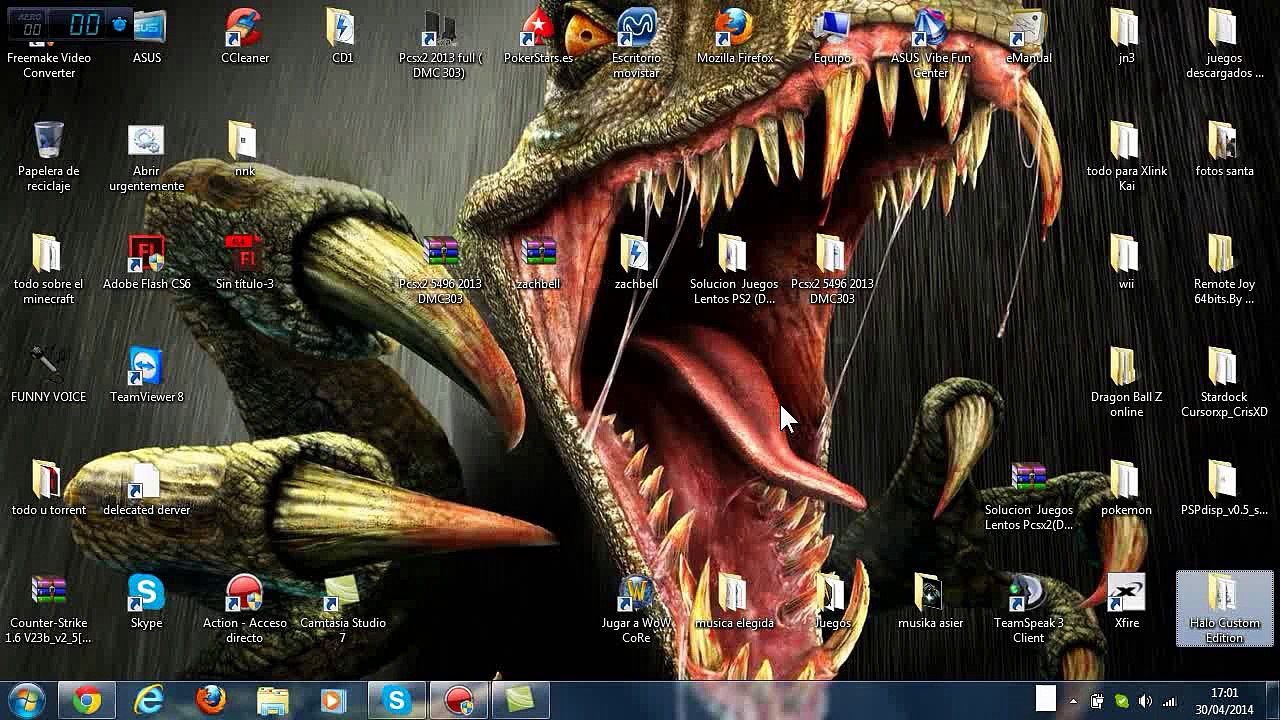Open the eManual shortcut
1280x720 pixels.
(x=1028, y=37)
